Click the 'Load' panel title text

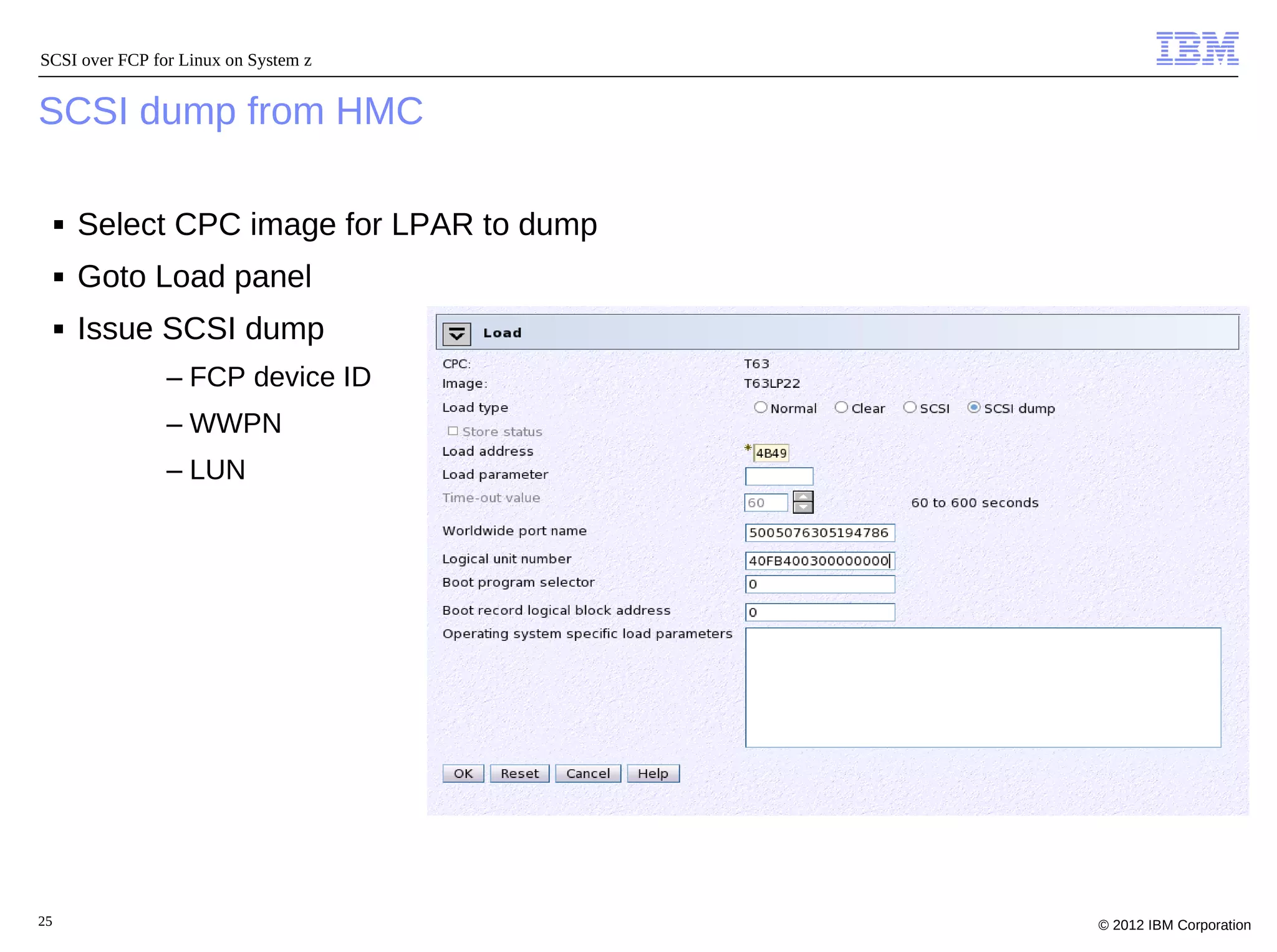click(x=503, y=333)
